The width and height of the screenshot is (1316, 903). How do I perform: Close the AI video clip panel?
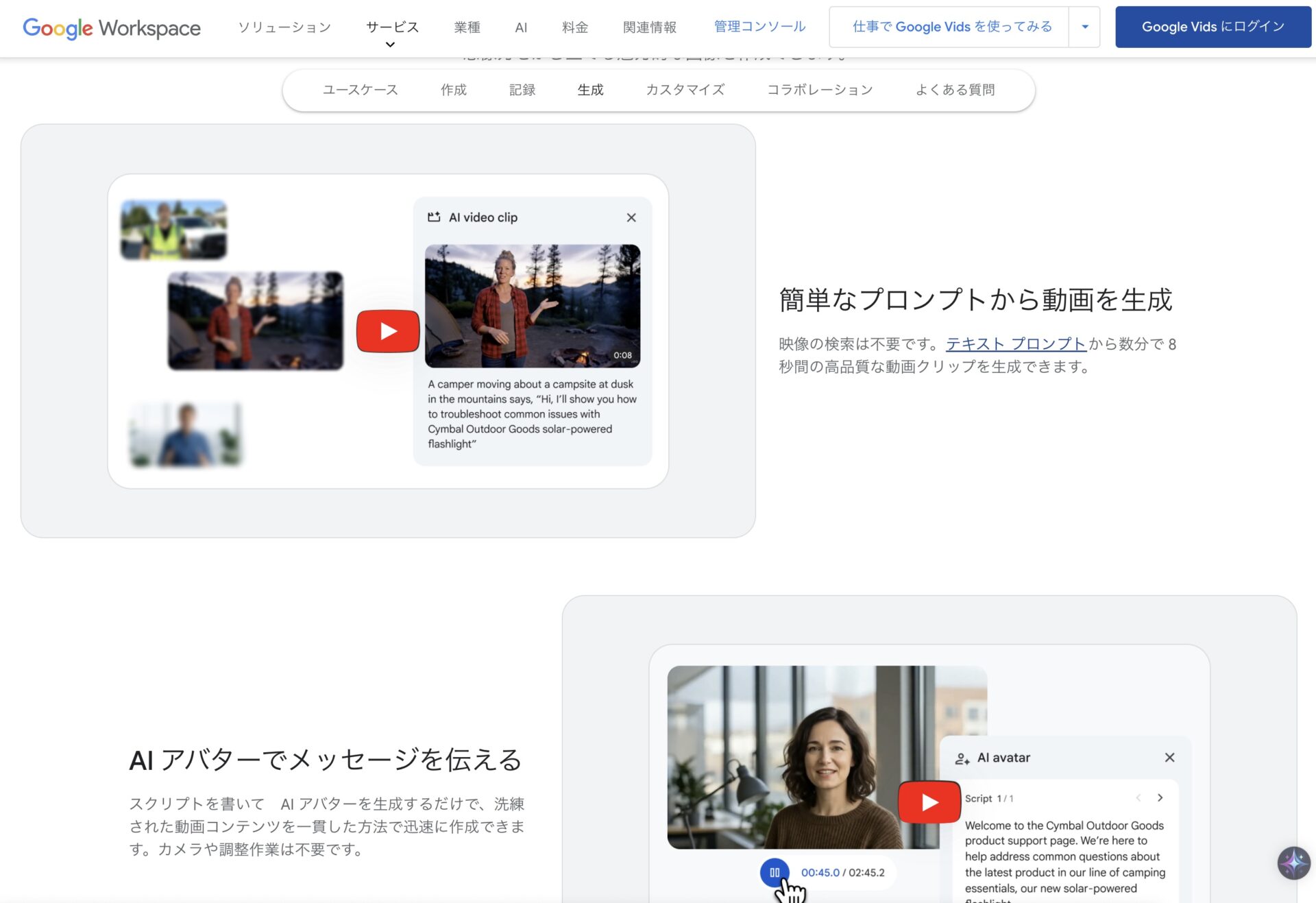631,217
